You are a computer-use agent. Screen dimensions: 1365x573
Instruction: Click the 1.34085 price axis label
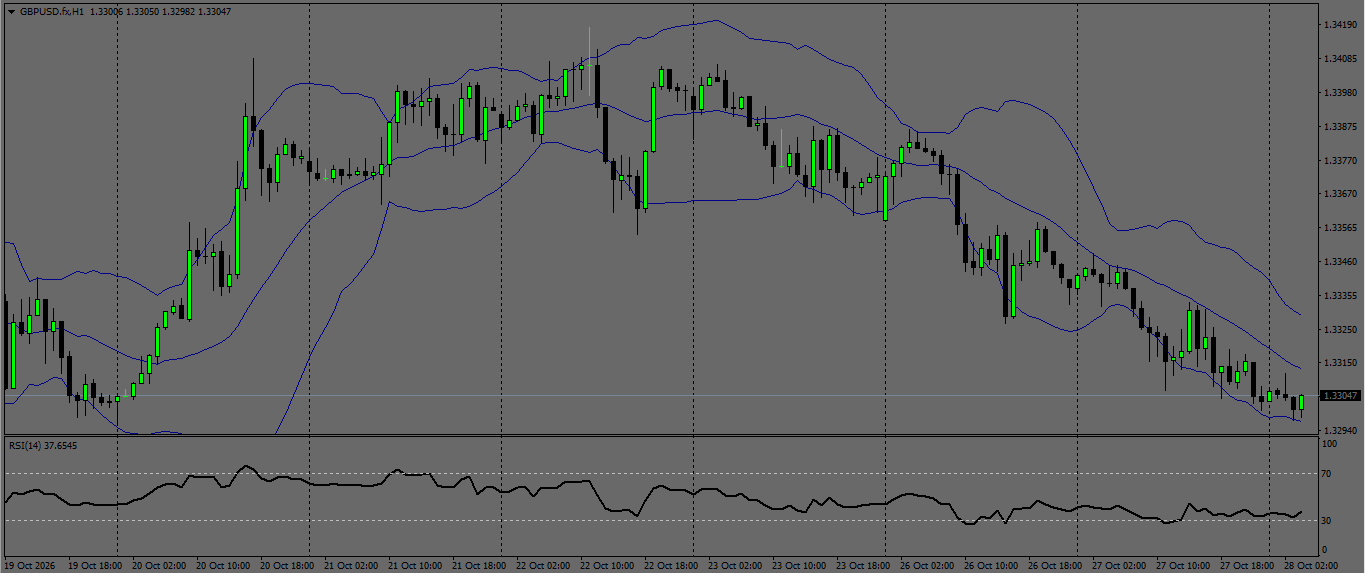click(x=1339, y=58)
